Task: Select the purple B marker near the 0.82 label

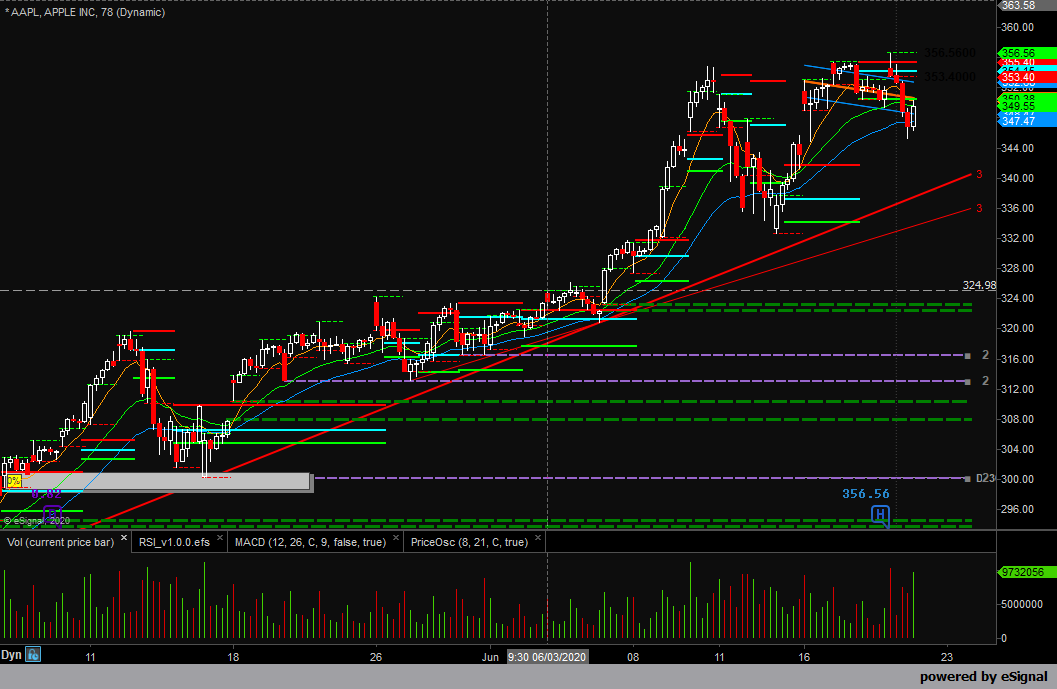Action: (52, 515)
